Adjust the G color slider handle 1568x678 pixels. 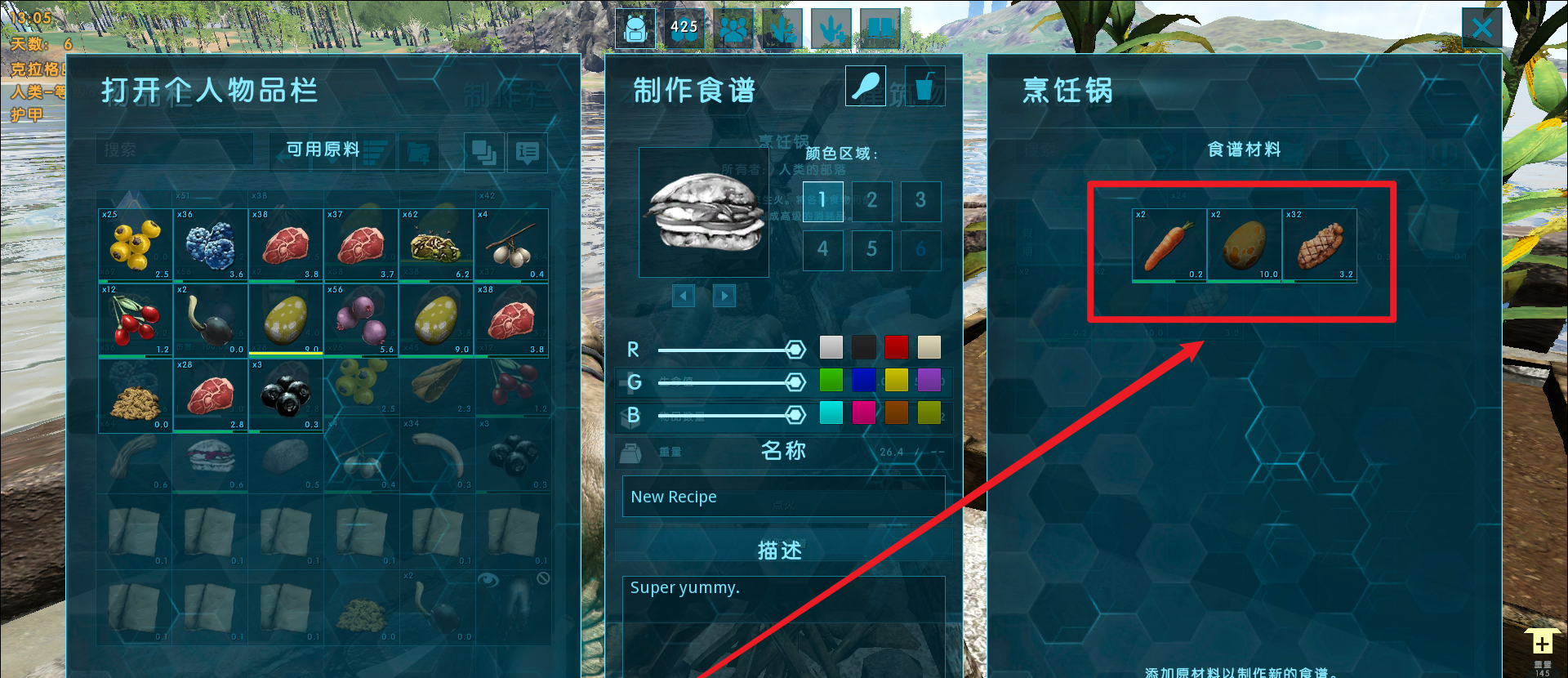[x=795, y=382]
